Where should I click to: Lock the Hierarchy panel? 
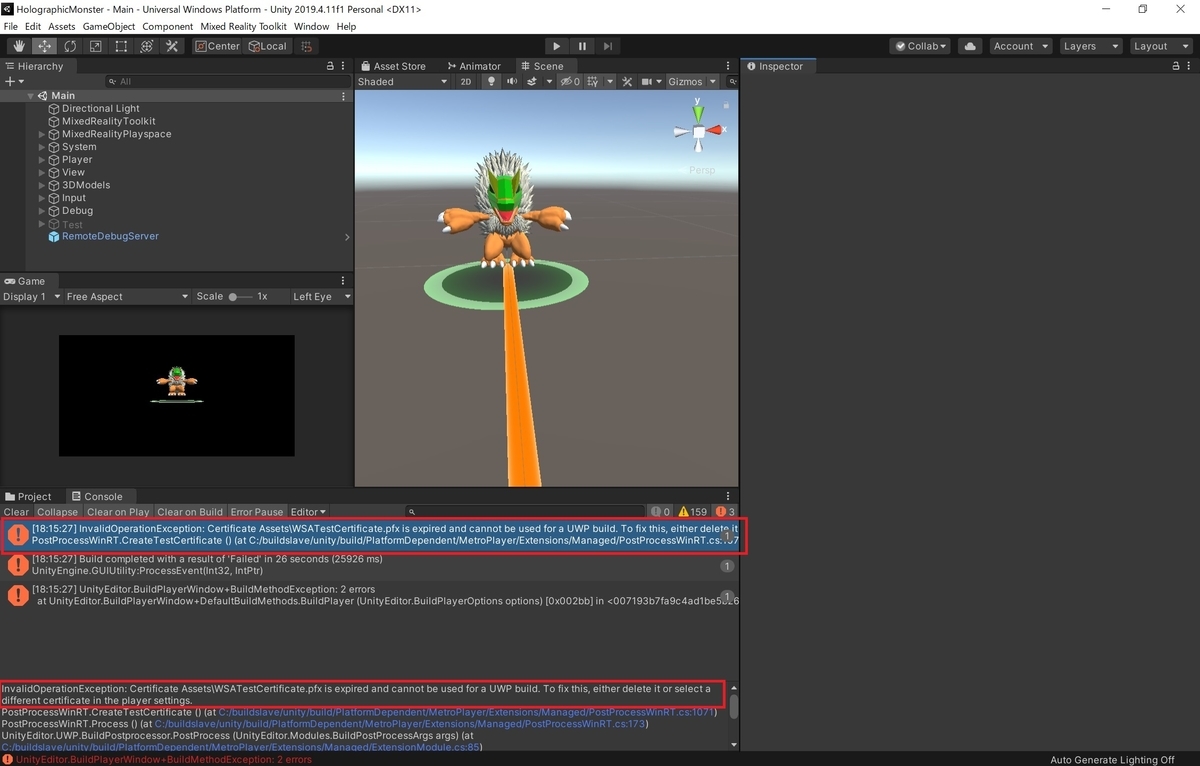pos(330,66)
